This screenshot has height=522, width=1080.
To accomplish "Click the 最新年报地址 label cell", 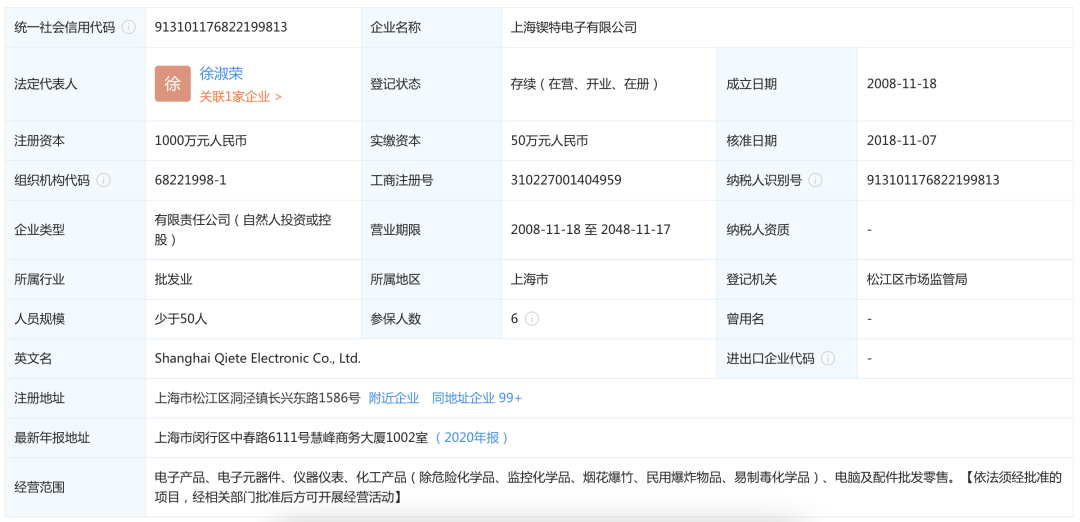I will click(x=75, y=437).
